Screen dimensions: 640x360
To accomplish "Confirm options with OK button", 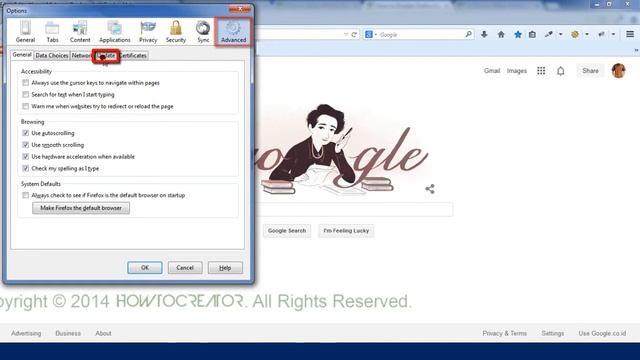I will pos(144,268).
